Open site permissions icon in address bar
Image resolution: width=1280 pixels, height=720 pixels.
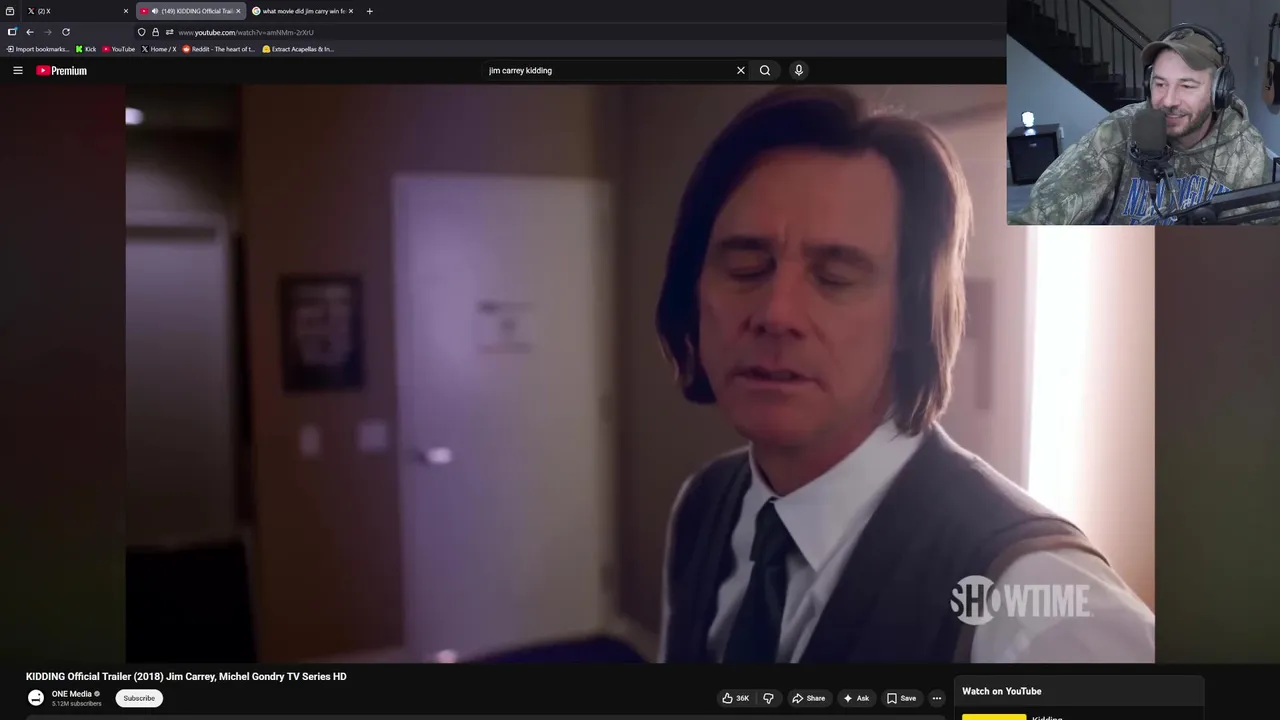(x=169, y=32)
